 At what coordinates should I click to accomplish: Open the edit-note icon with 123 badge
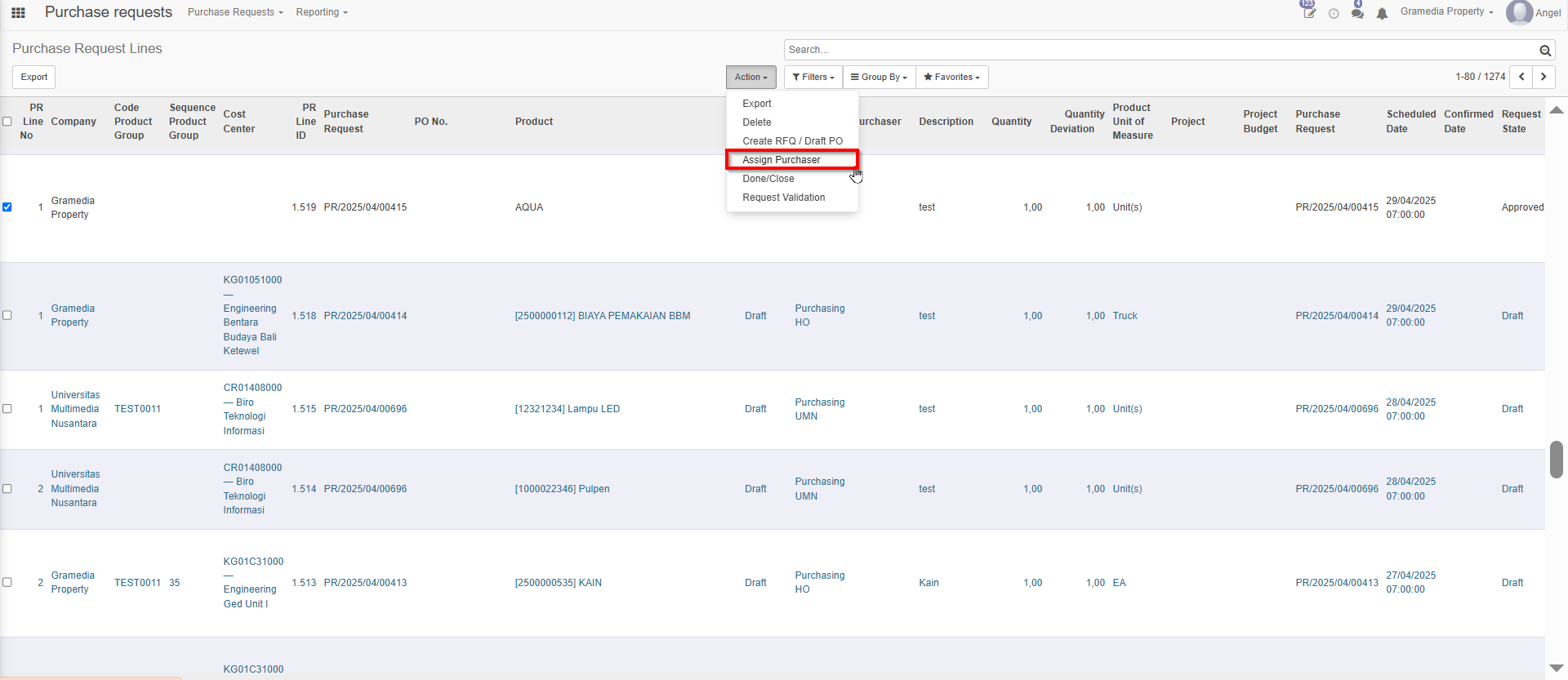(x=1309, y=12)
